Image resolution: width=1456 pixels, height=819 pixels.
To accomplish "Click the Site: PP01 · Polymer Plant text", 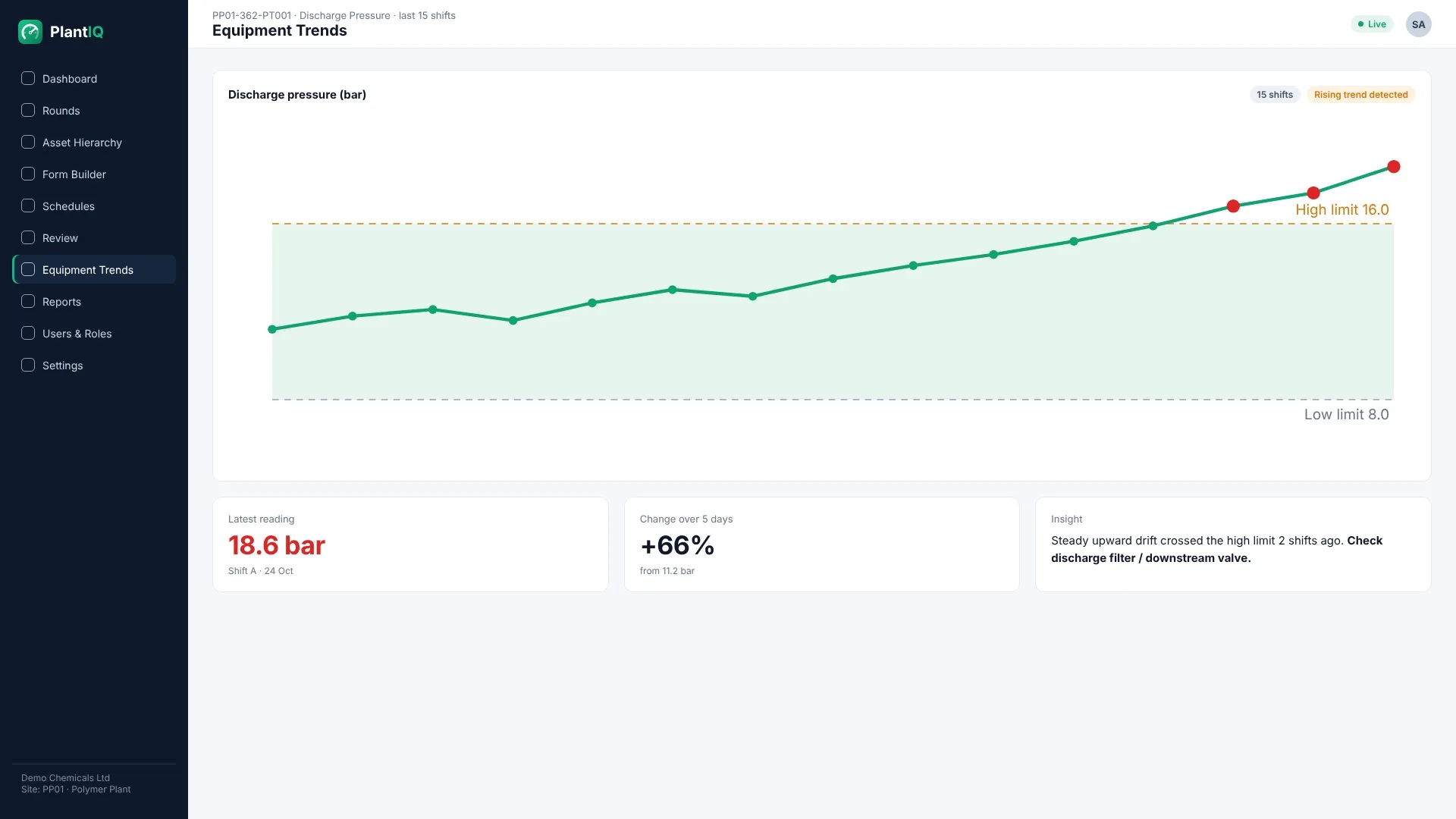I will coord(76,789).
